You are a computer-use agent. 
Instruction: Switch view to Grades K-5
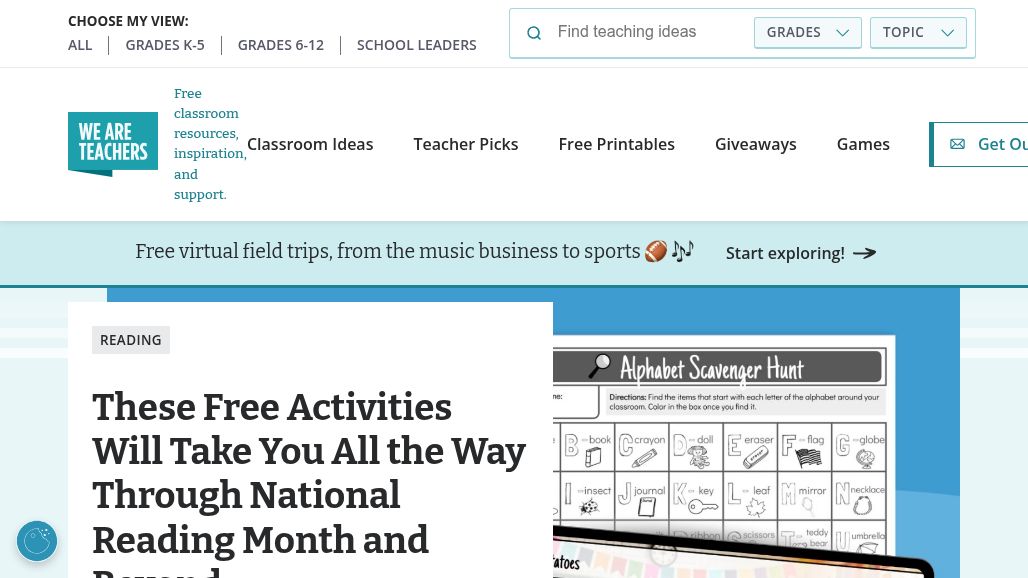coord(165,45)
